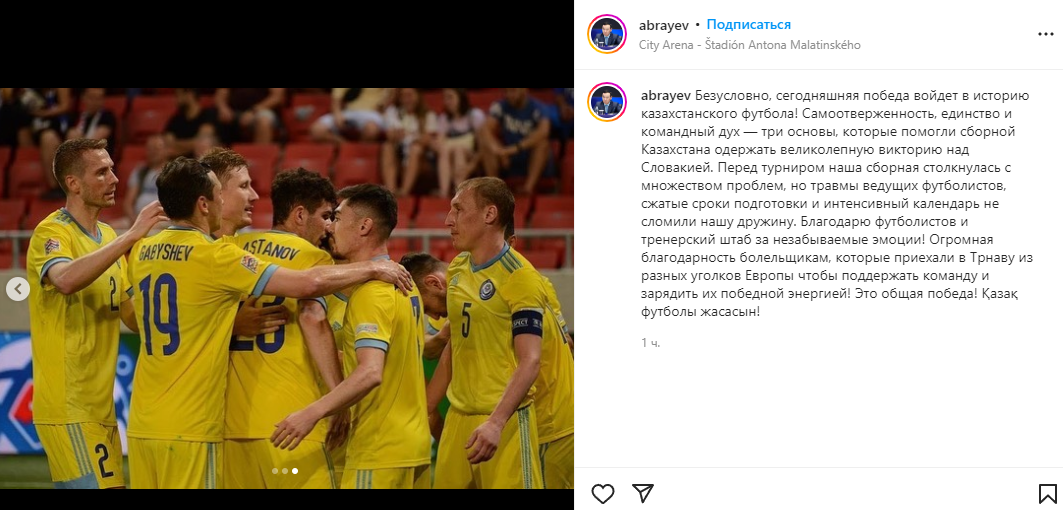Save the post with the bookmark icon
This screenshot has width=1063, height=510.
point(1047,493)
